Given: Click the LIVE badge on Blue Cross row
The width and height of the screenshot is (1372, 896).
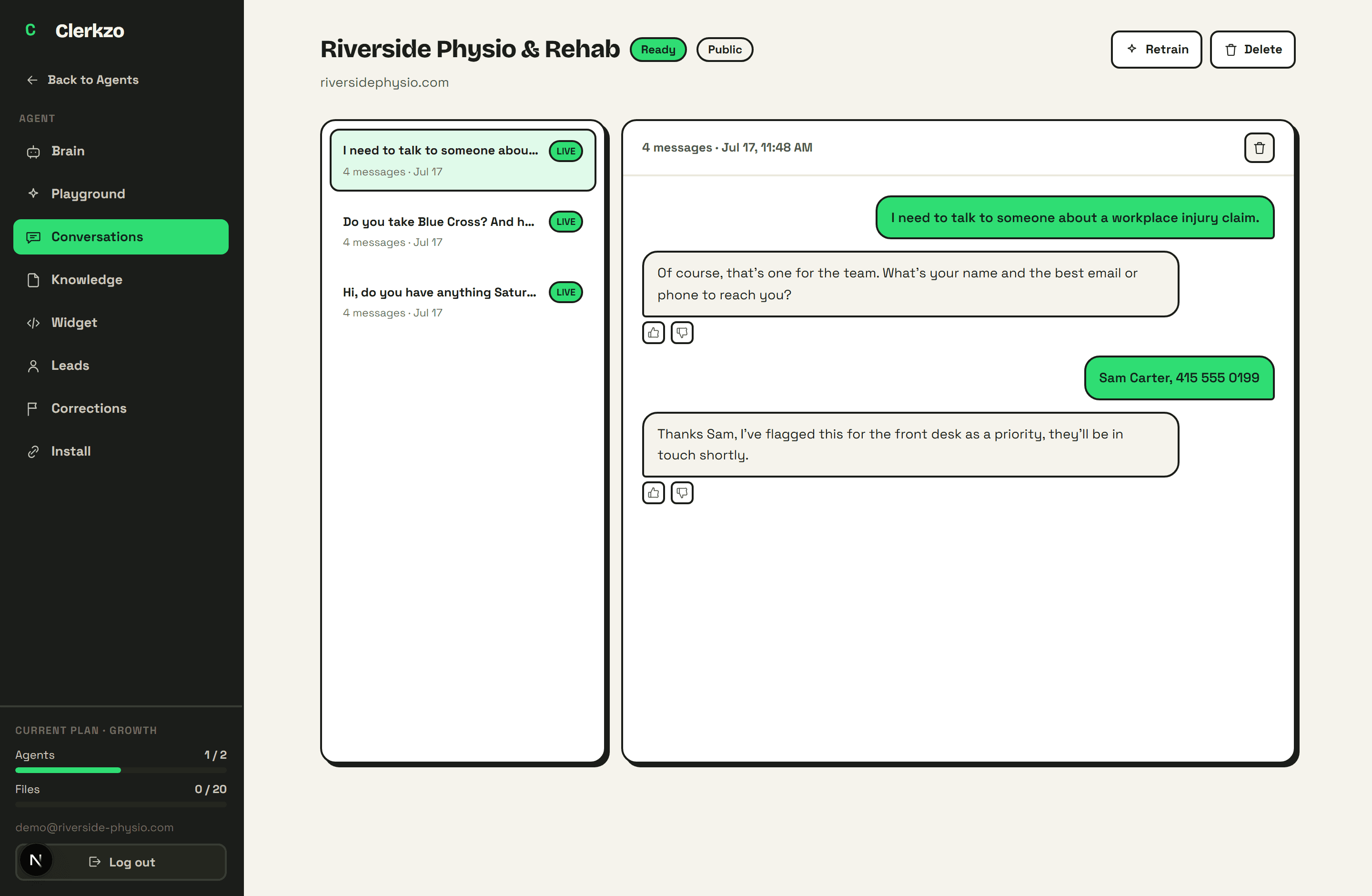Looking at the screenshot, I should tap(565, 222).
